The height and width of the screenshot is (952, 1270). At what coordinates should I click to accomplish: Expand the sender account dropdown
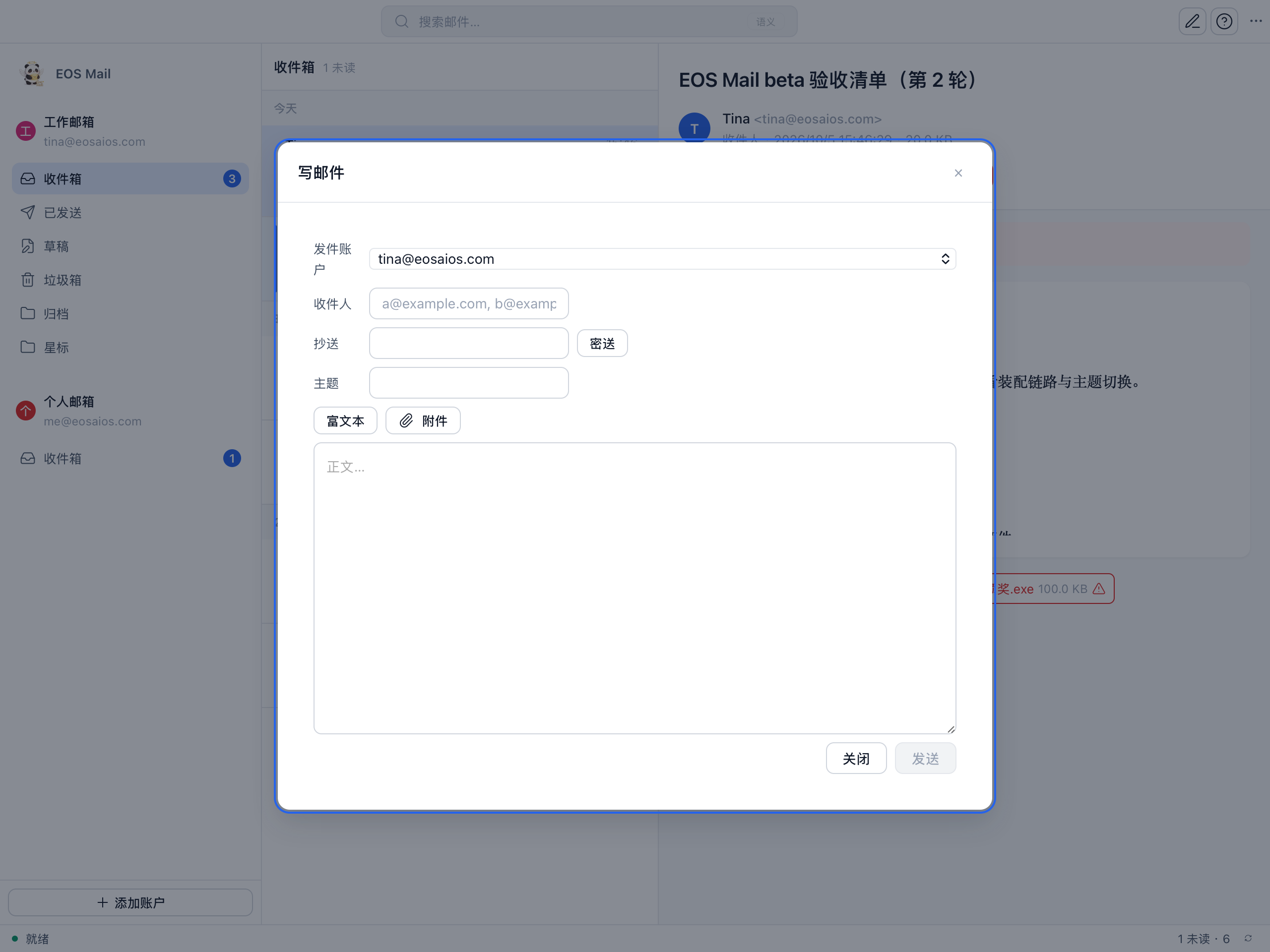[662, 259]
